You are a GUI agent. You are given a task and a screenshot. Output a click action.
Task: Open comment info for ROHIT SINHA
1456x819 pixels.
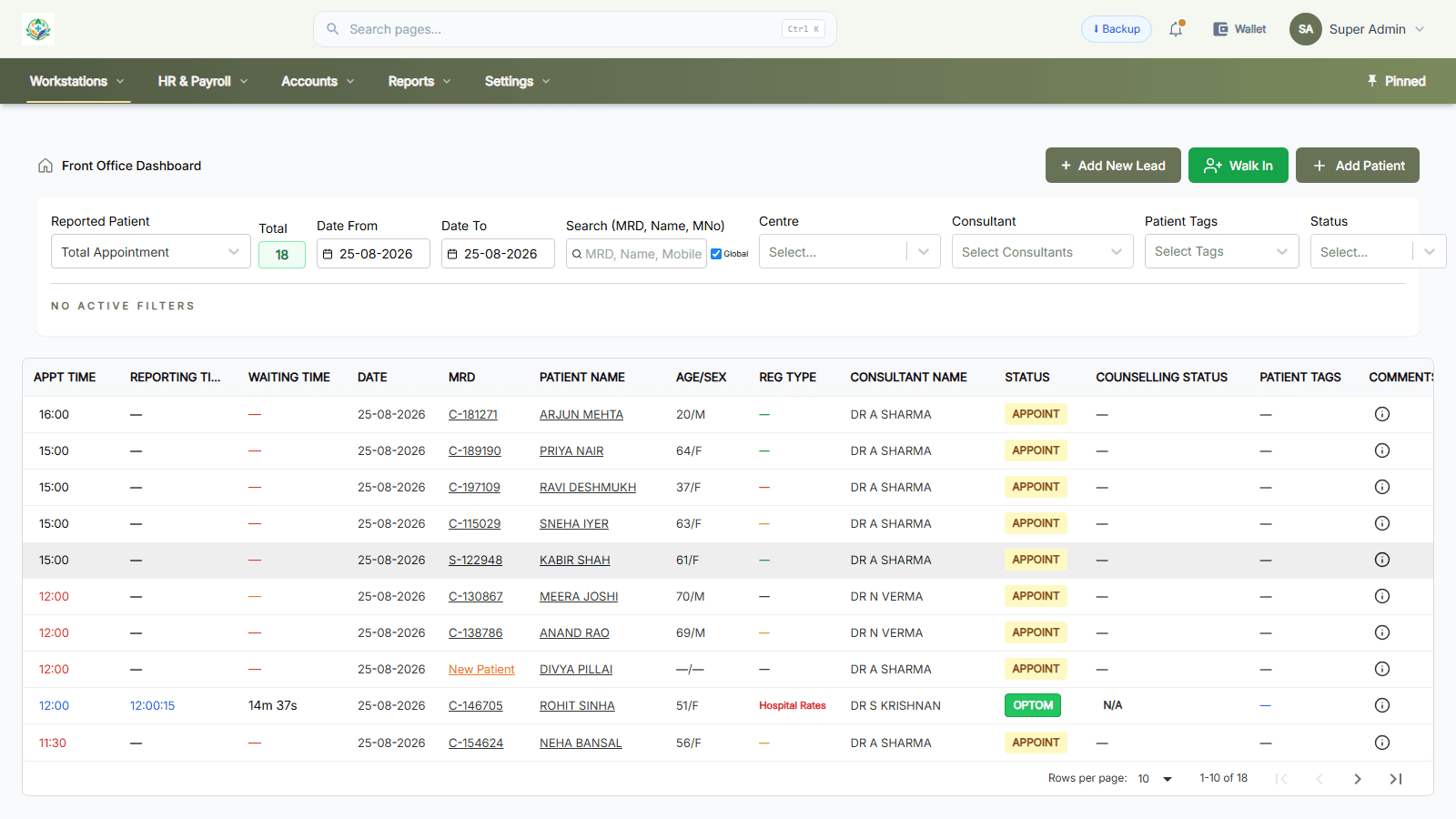point(1382,705)
